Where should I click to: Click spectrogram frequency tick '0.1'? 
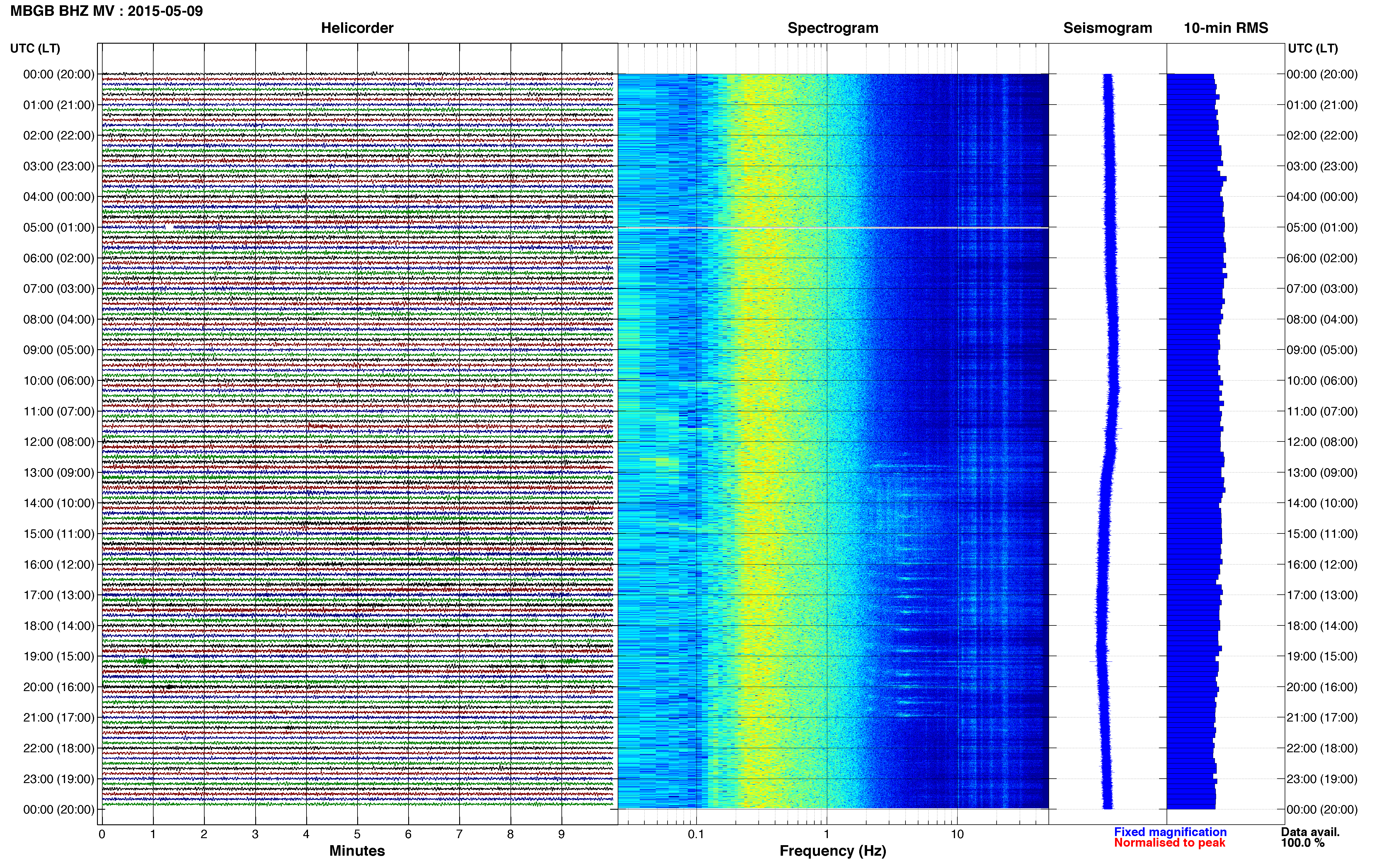pos(696,834)
